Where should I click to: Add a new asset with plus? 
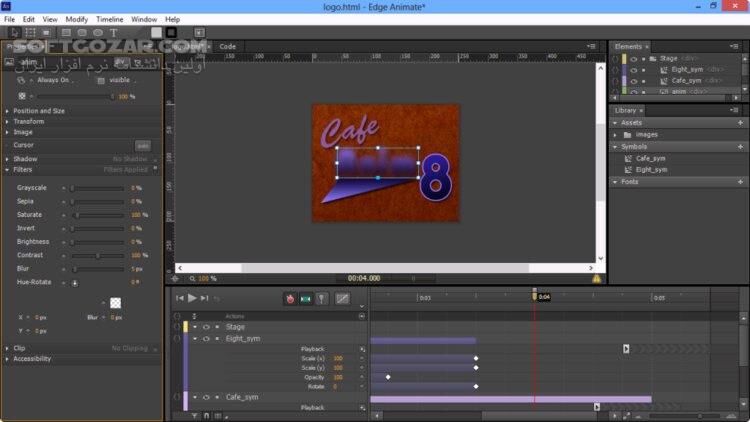tap(740, 123)
